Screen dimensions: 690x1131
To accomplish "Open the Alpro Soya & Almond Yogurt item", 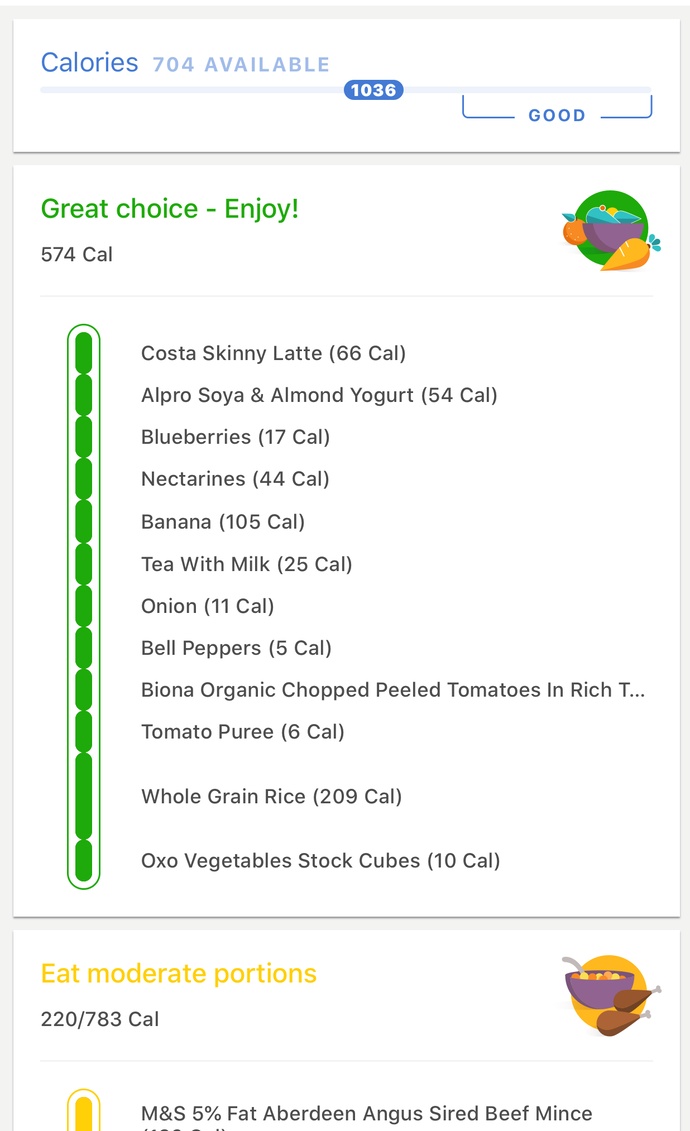I will 318,395.
